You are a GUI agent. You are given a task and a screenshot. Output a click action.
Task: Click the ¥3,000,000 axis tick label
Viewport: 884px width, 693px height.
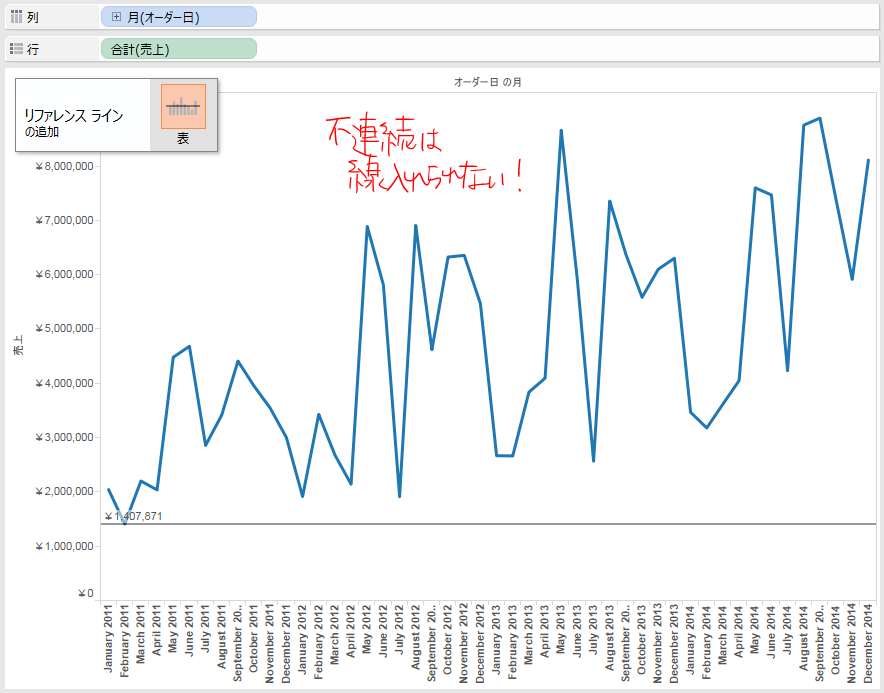tap(64, 438)
